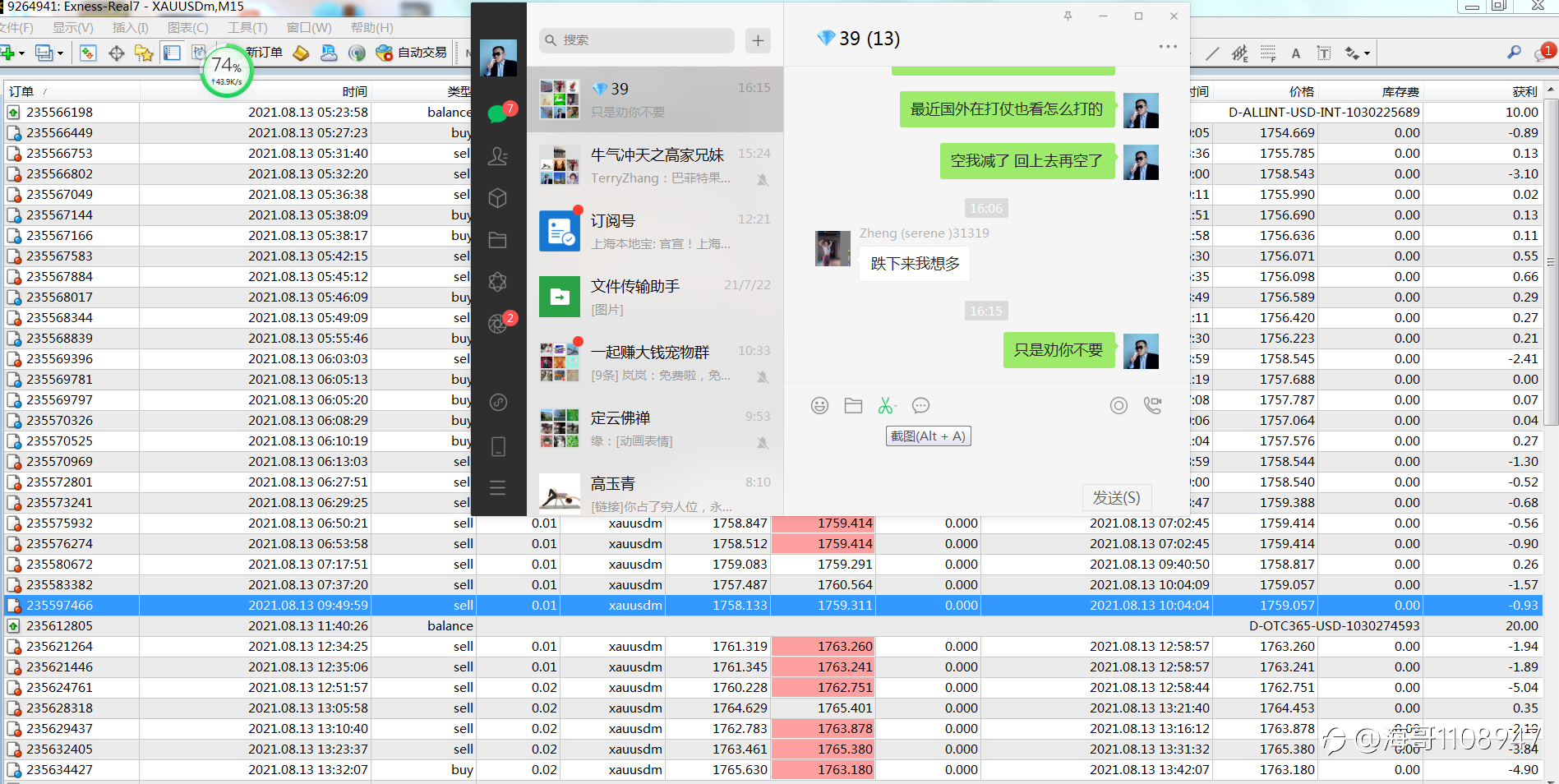Click the message 只是劝你不要

coord(1059,350)
